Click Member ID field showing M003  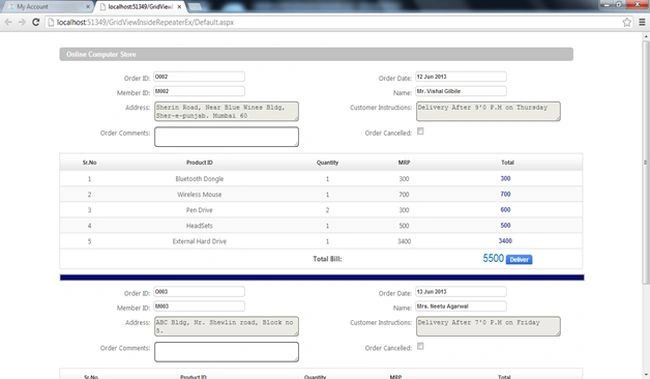tap(199, 306)
